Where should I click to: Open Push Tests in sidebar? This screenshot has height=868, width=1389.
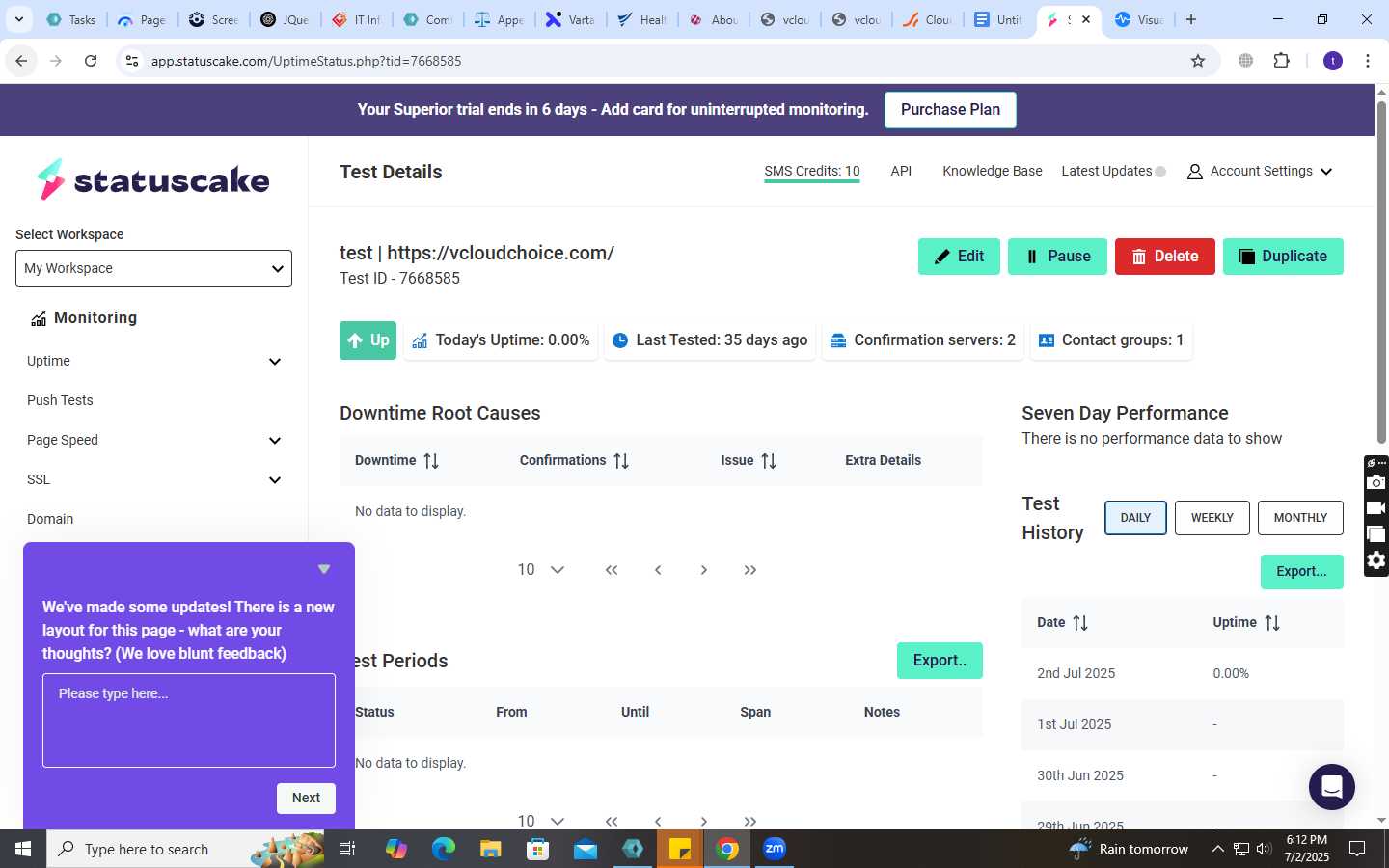click(x=60, y=400)
